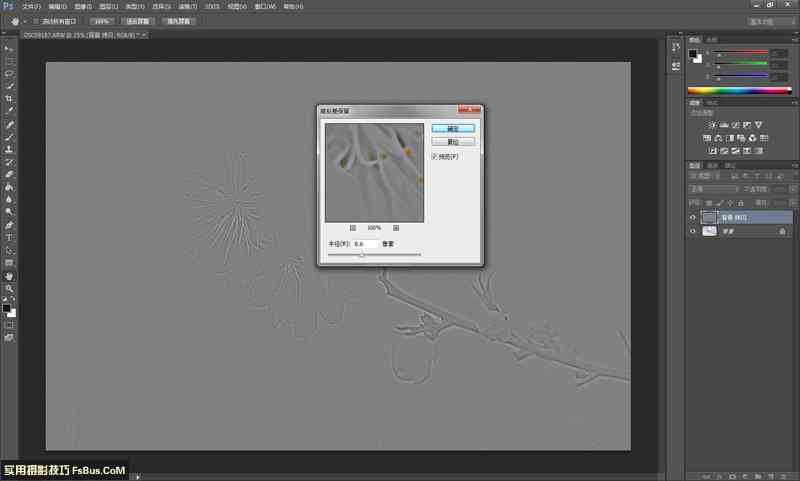Select the Eyedropper tool
This screenshot has width=800, height=481.
(9, 111)
